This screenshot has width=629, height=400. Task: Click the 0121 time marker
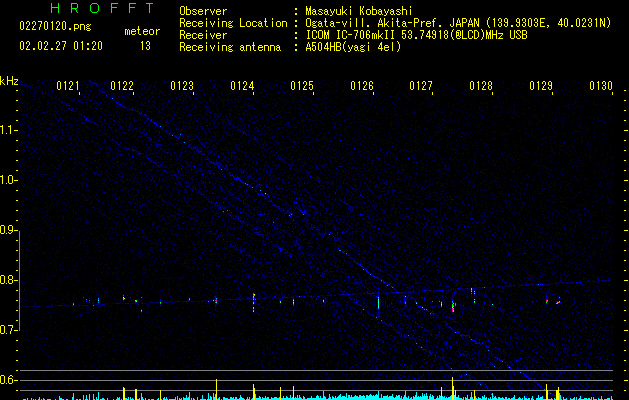[68, 86]
